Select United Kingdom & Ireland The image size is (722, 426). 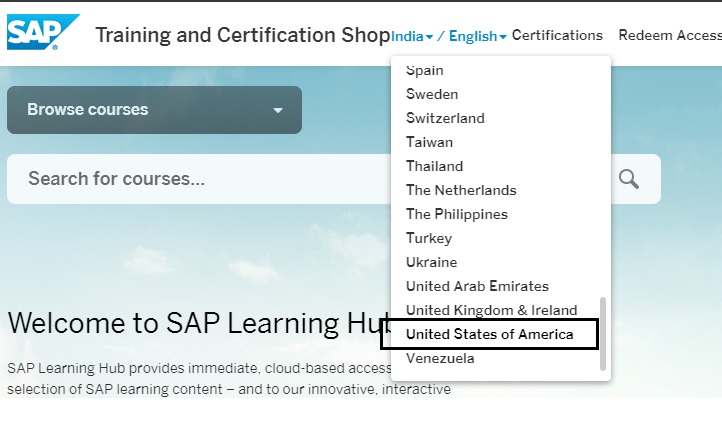coord(491,310)
